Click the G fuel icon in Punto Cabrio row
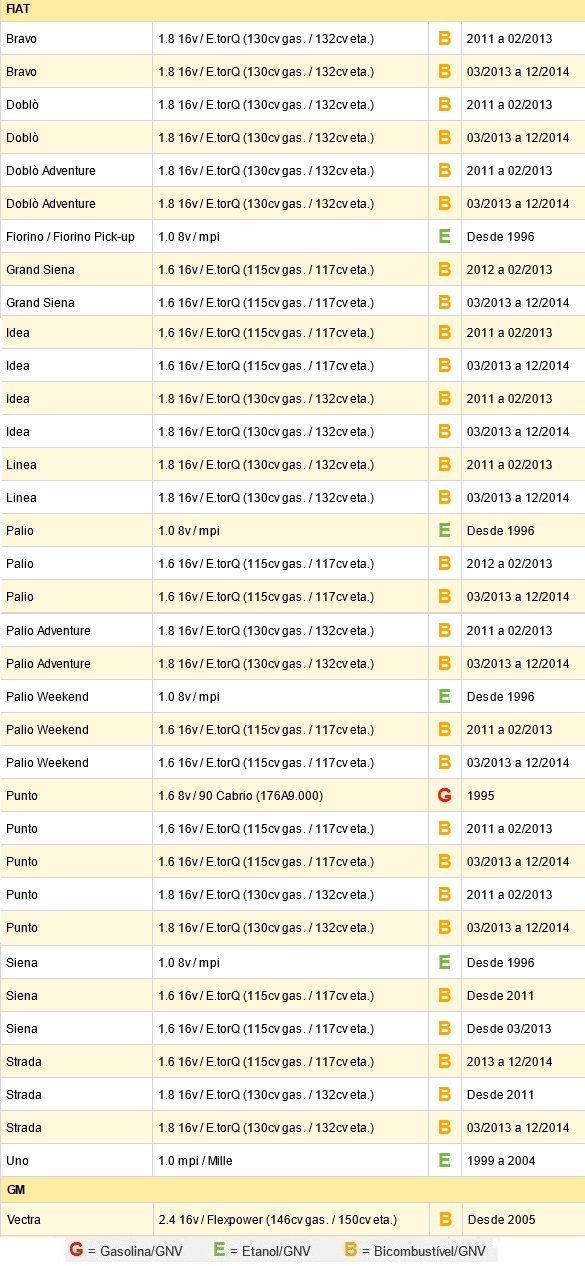Viewport: 585px width, 1266px height. [x=444, y=796]
